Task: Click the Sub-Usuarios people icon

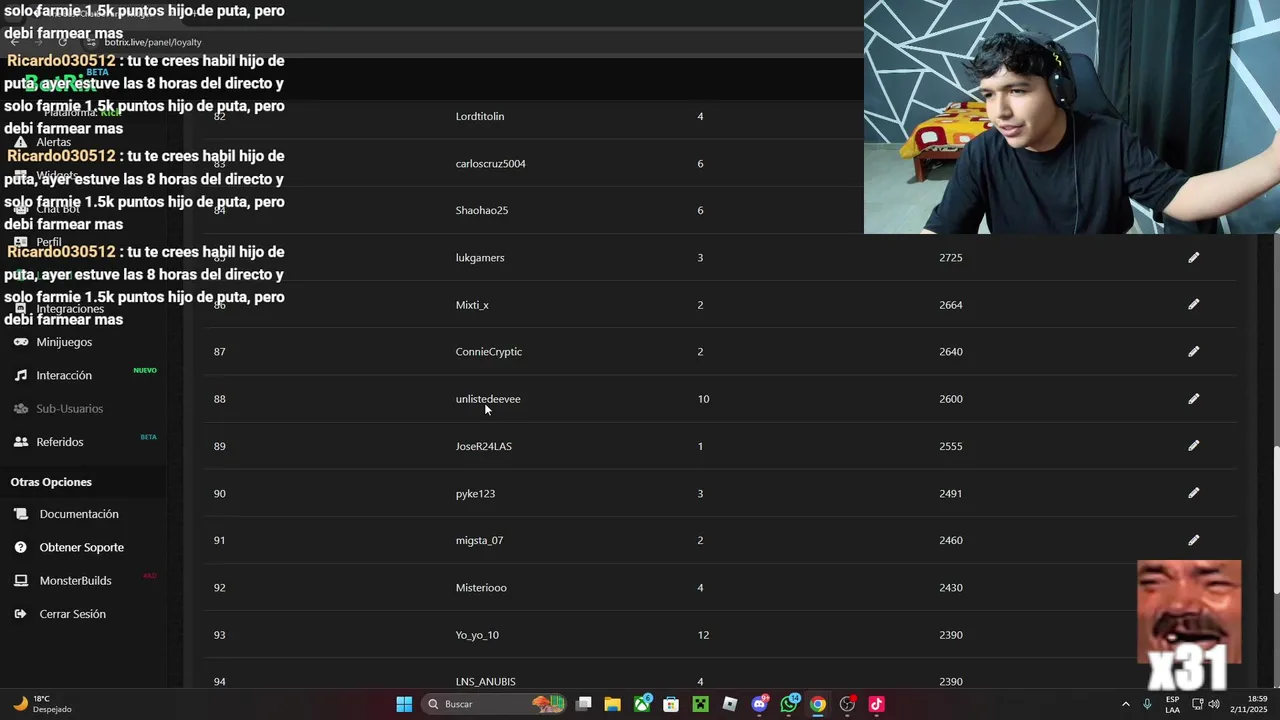Action: coord(20,408)
